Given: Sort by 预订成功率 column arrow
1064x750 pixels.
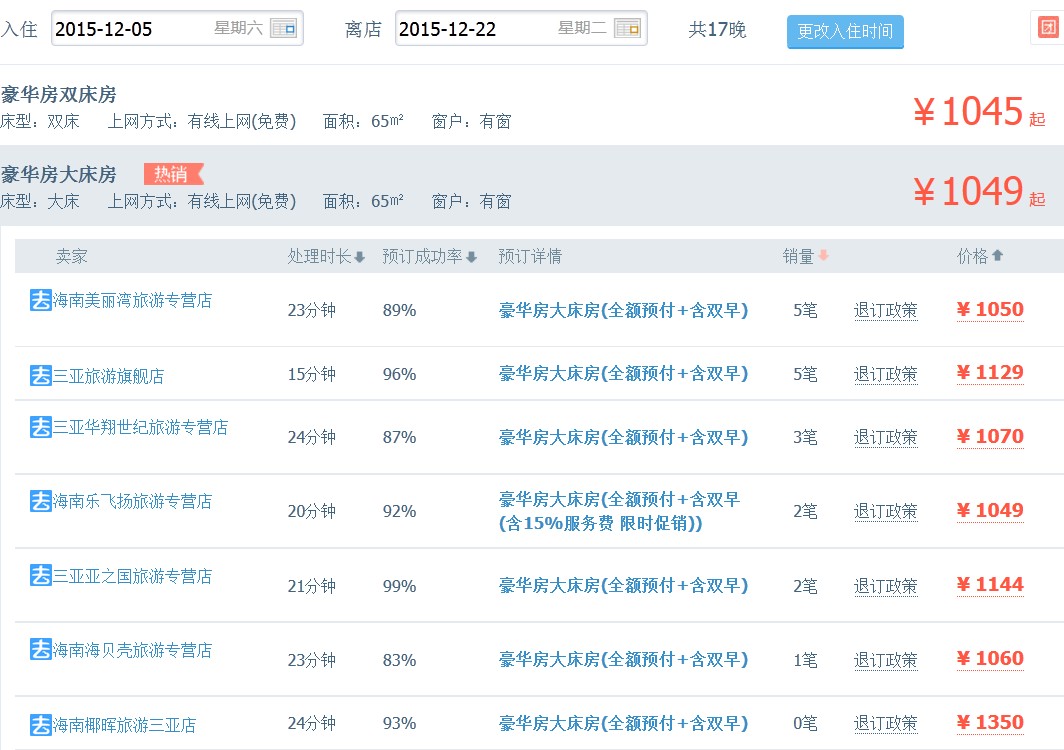Looking at the screenshot, I should [x=472, y=257].
